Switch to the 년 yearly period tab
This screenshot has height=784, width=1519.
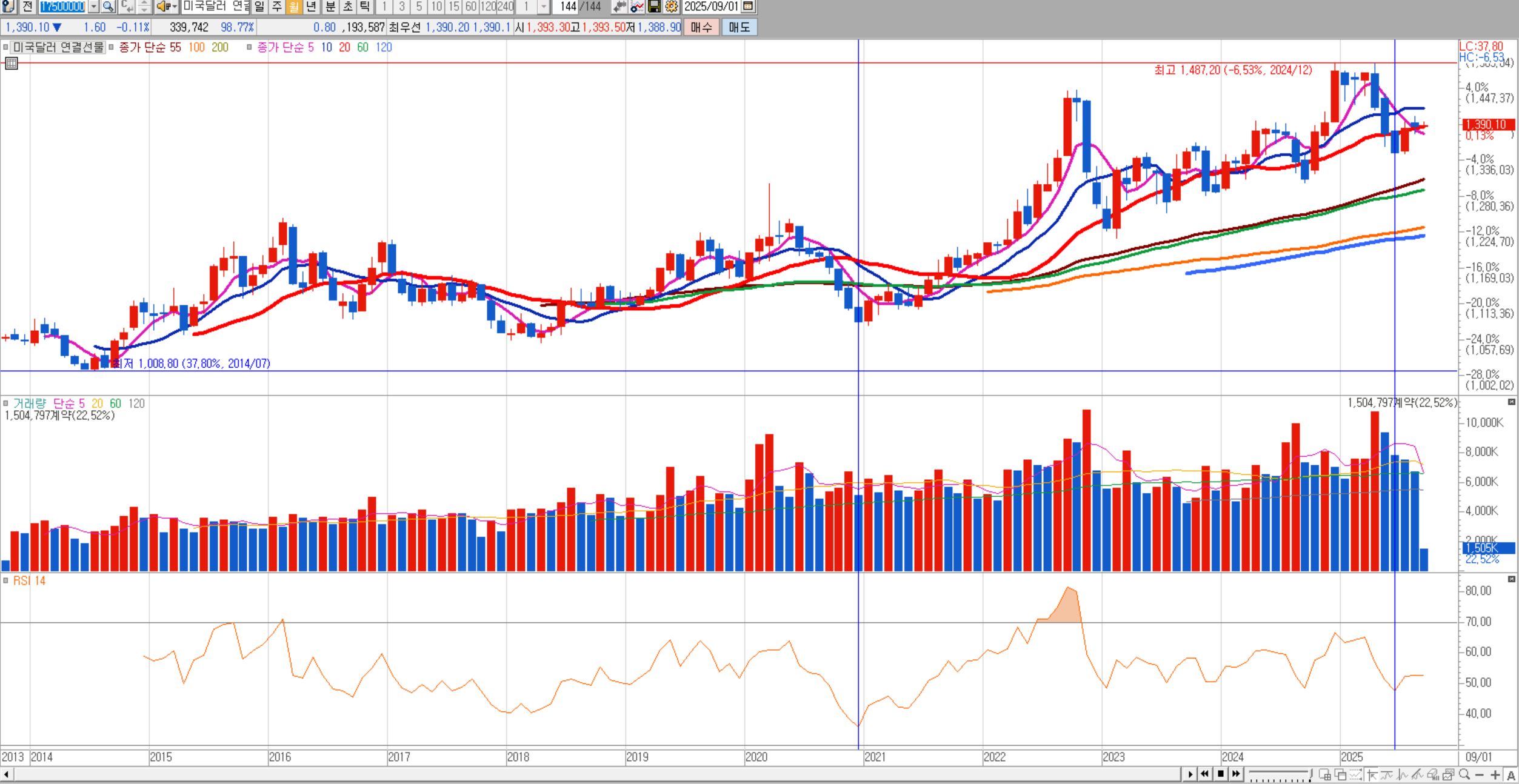[311, 7]
